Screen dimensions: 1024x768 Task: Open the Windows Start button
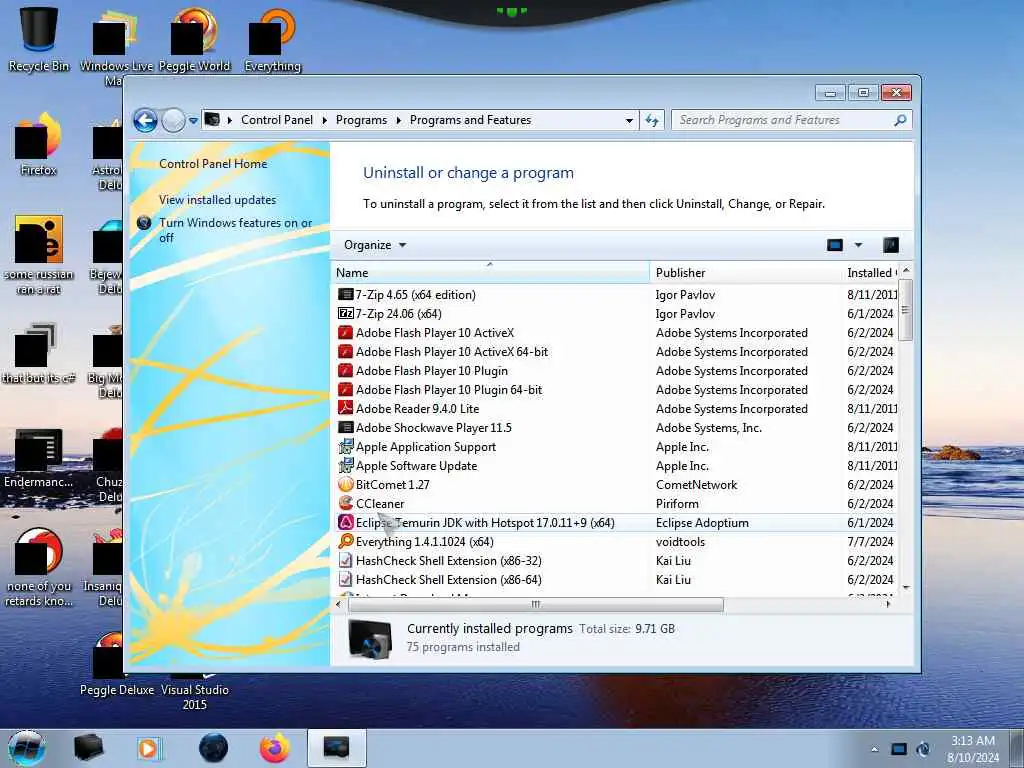(27, 748)
